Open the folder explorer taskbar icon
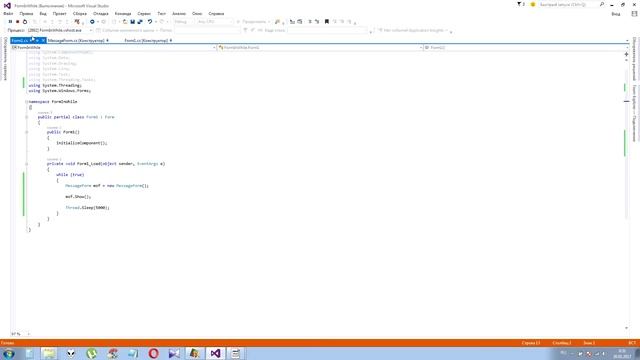This screenshot has width=640, height=360. [x=49, y=353]
